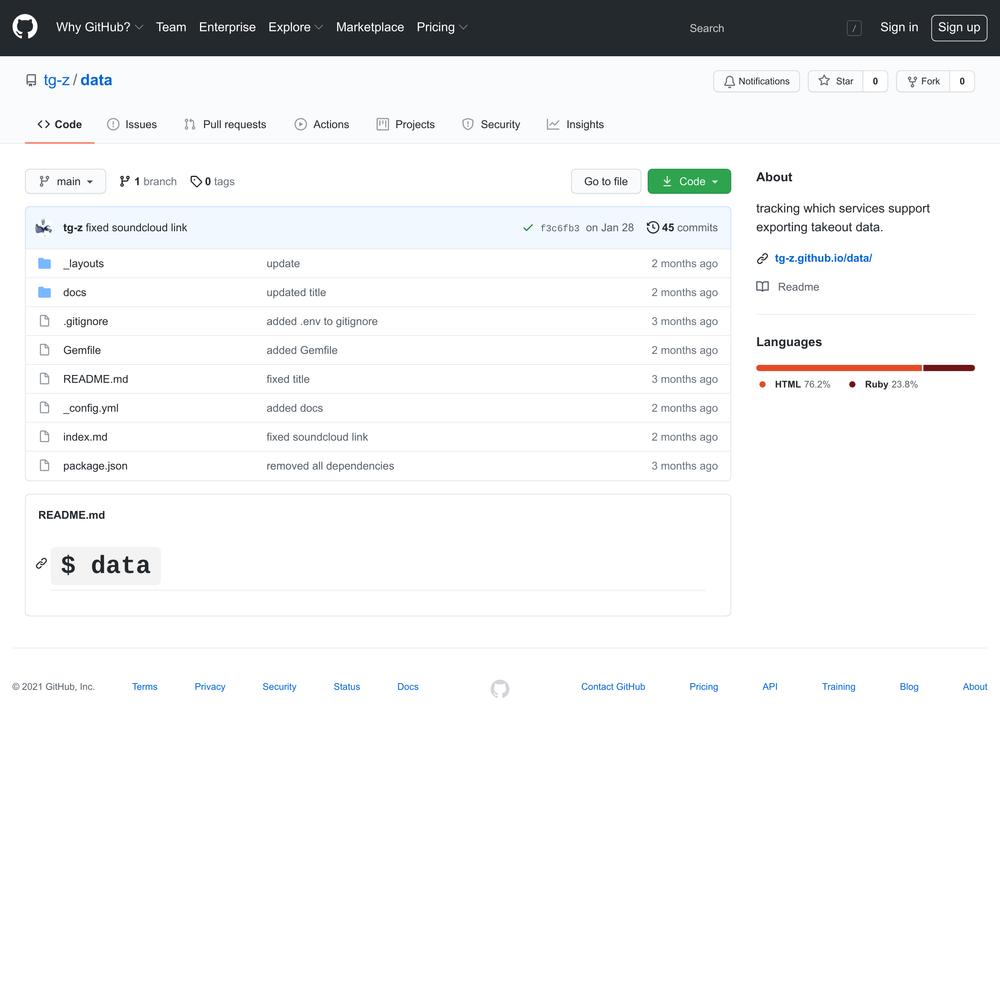Click the Marketplace header link
The width and height of the screenshot is (1000, 1000).
point(370,27)
